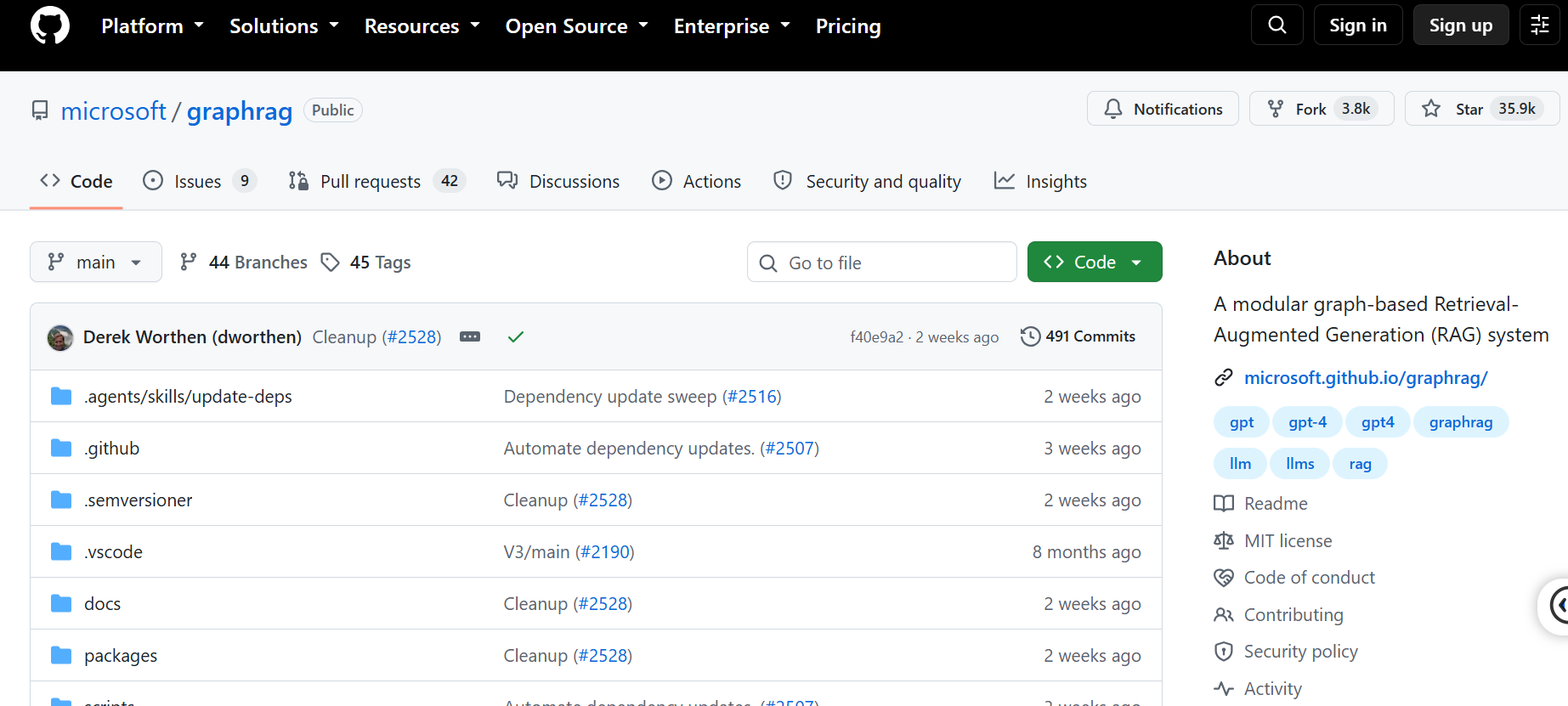Click Sign up

(1461, 25)
